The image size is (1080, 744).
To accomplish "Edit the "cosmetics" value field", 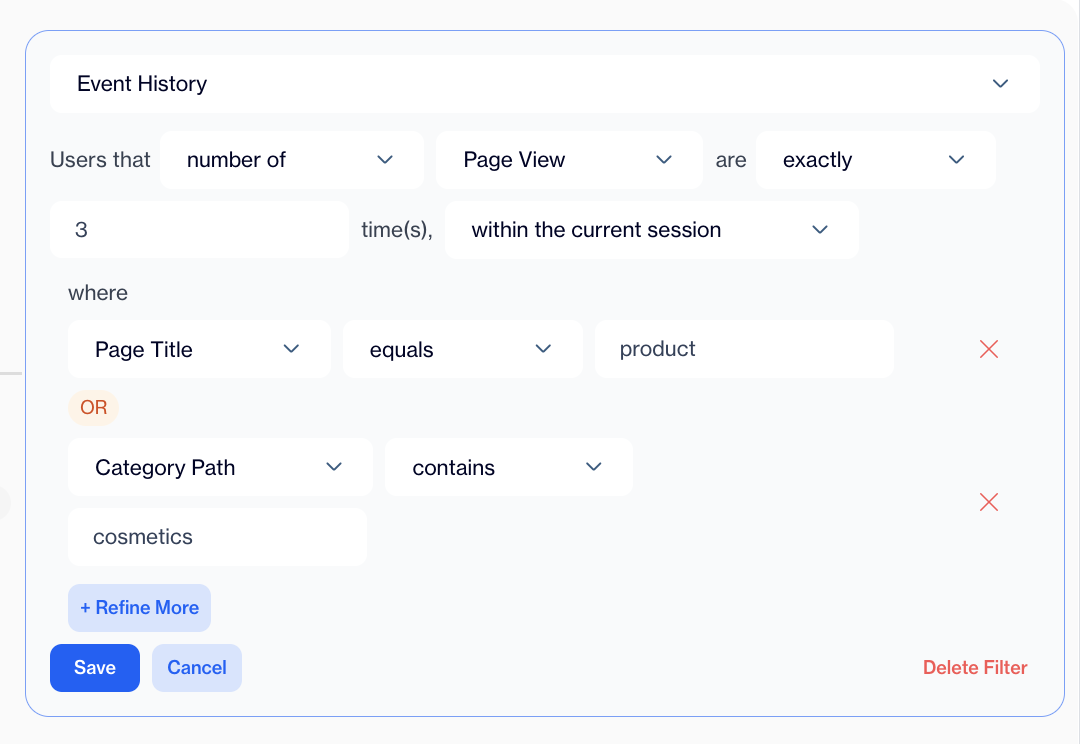I will pos(217,537).
